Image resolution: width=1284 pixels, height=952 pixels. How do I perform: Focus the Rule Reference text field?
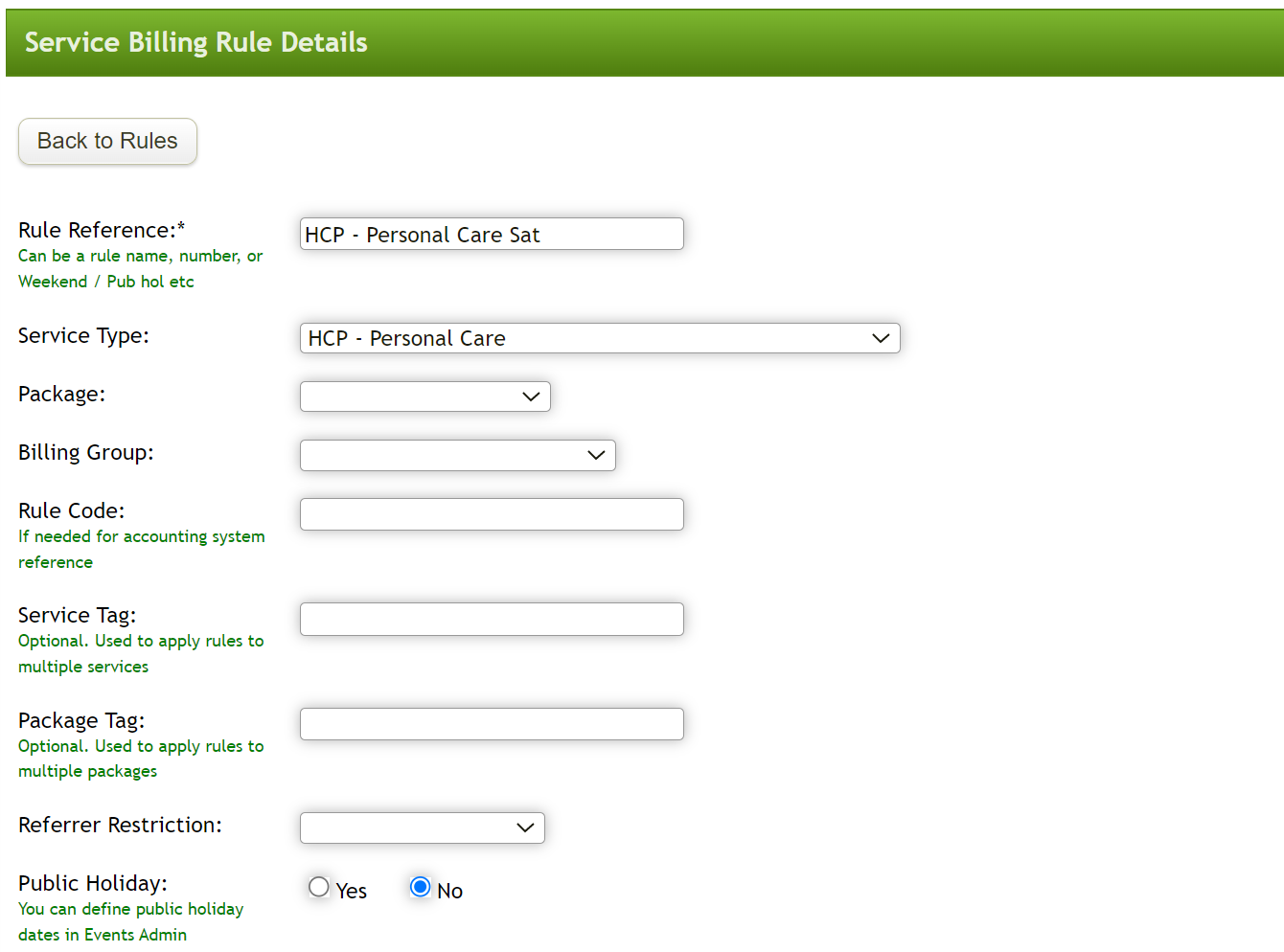(491, 233)
